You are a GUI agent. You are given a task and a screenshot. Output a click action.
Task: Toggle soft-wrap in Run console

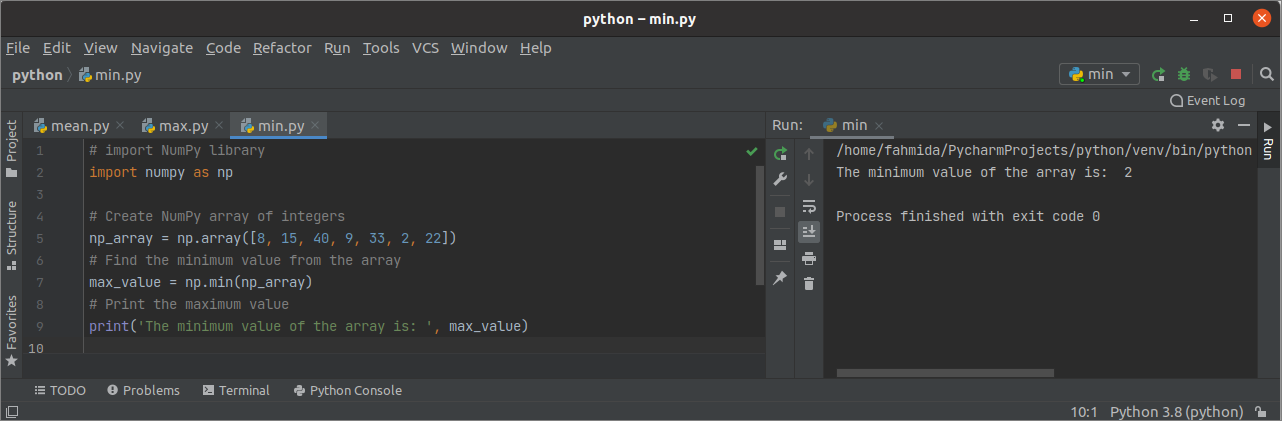coord(809,206)
